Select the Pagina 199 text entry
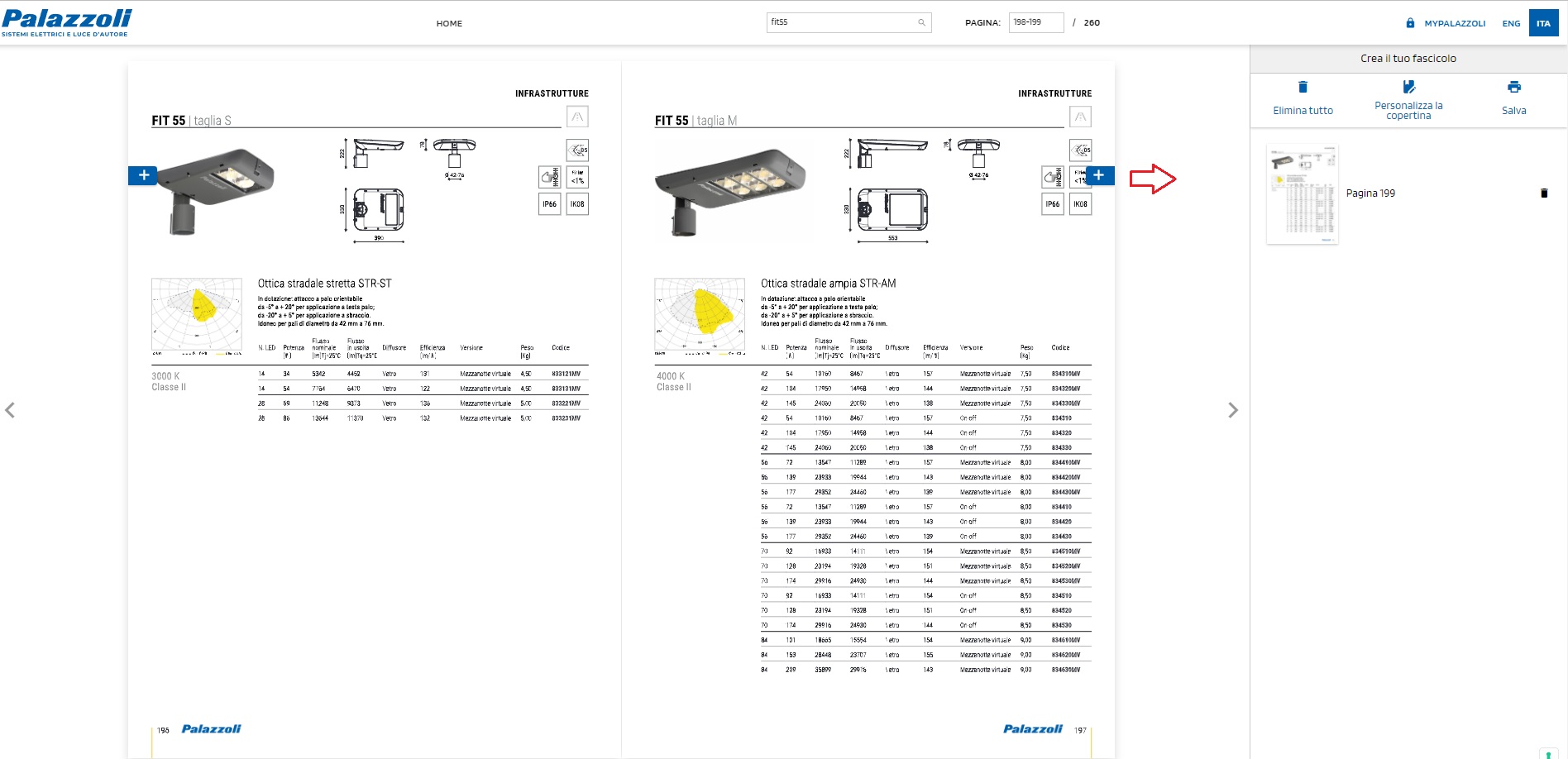 click(x=1370, y=193)
